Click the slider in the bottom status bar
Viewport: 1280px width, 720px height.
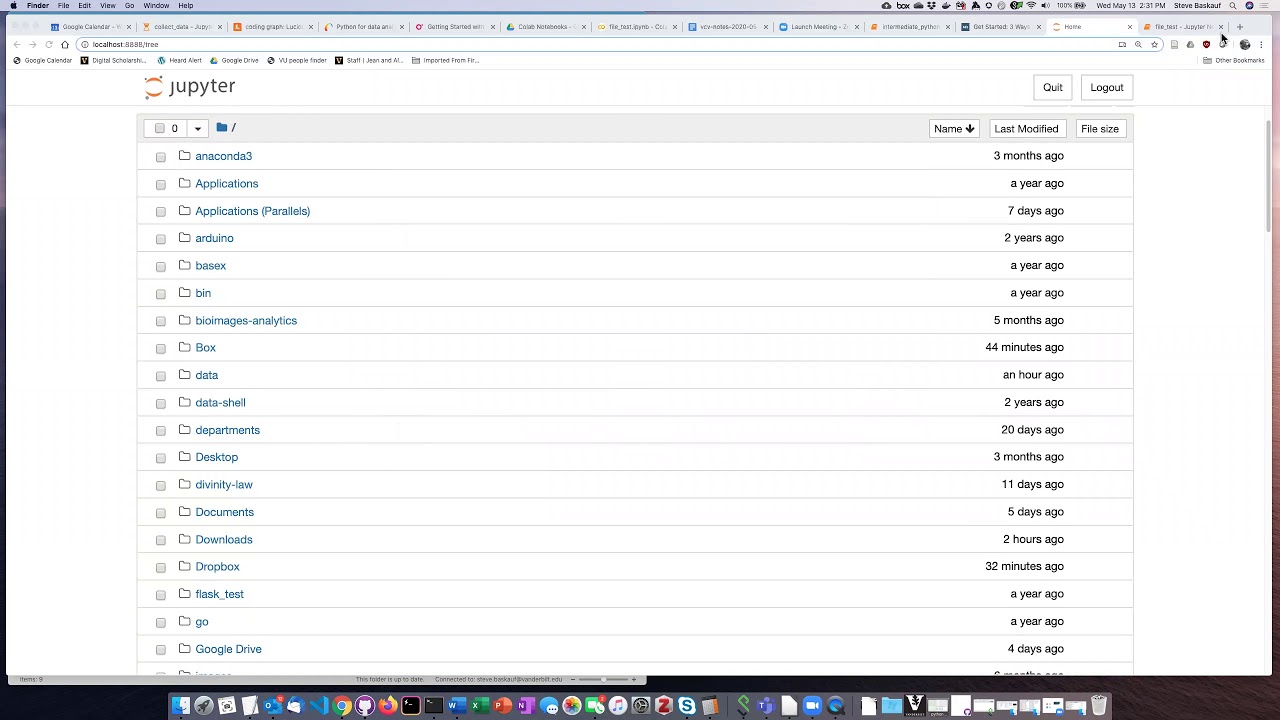click(603, 680)
